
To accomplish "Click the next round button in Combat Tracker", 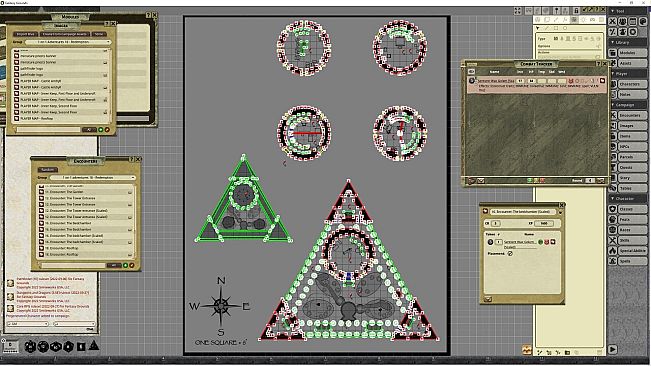I will 600,181.
